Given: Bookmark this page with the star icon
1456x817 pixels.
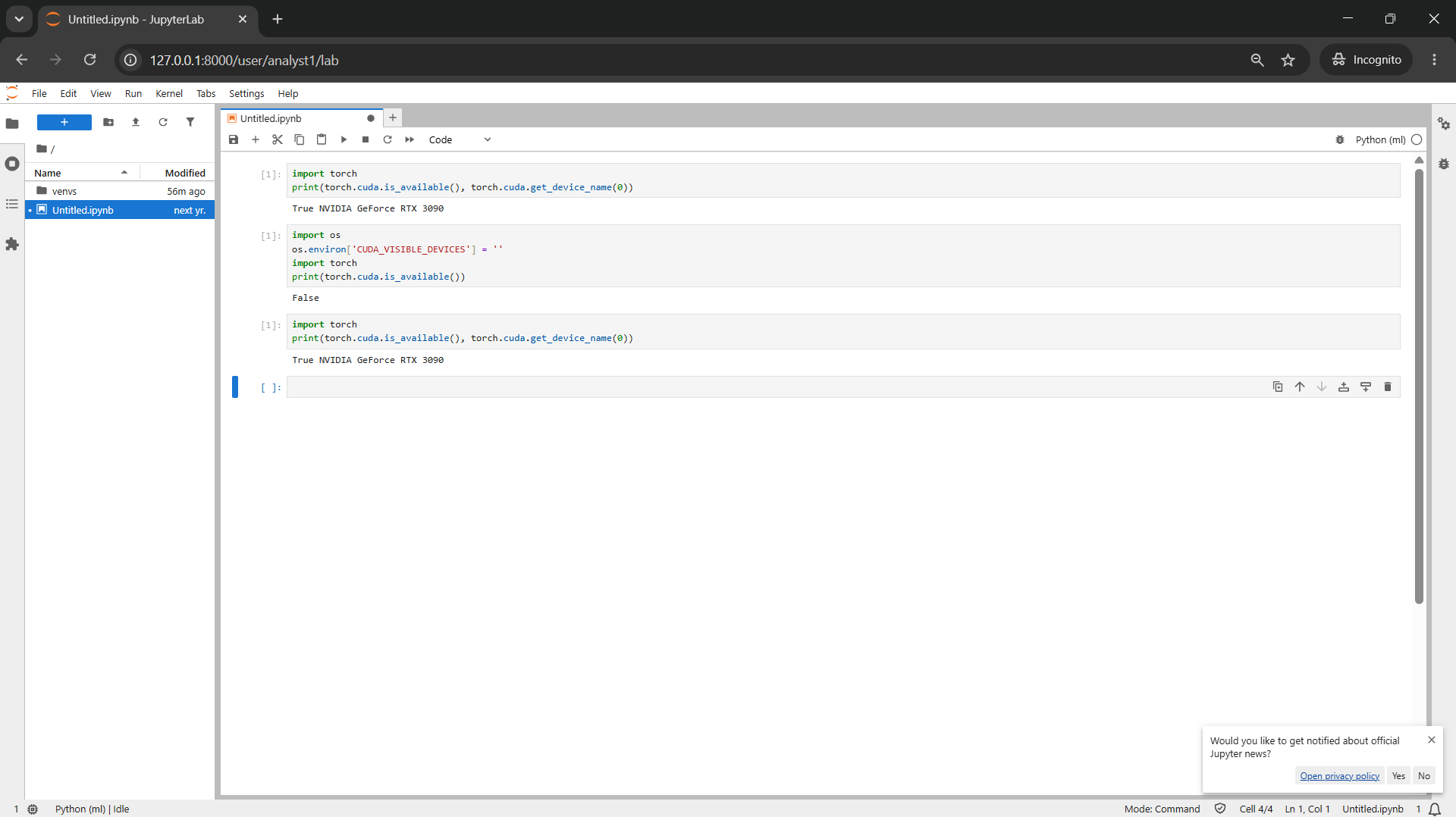Looking at the screenshot, I should pos(1288,60).
